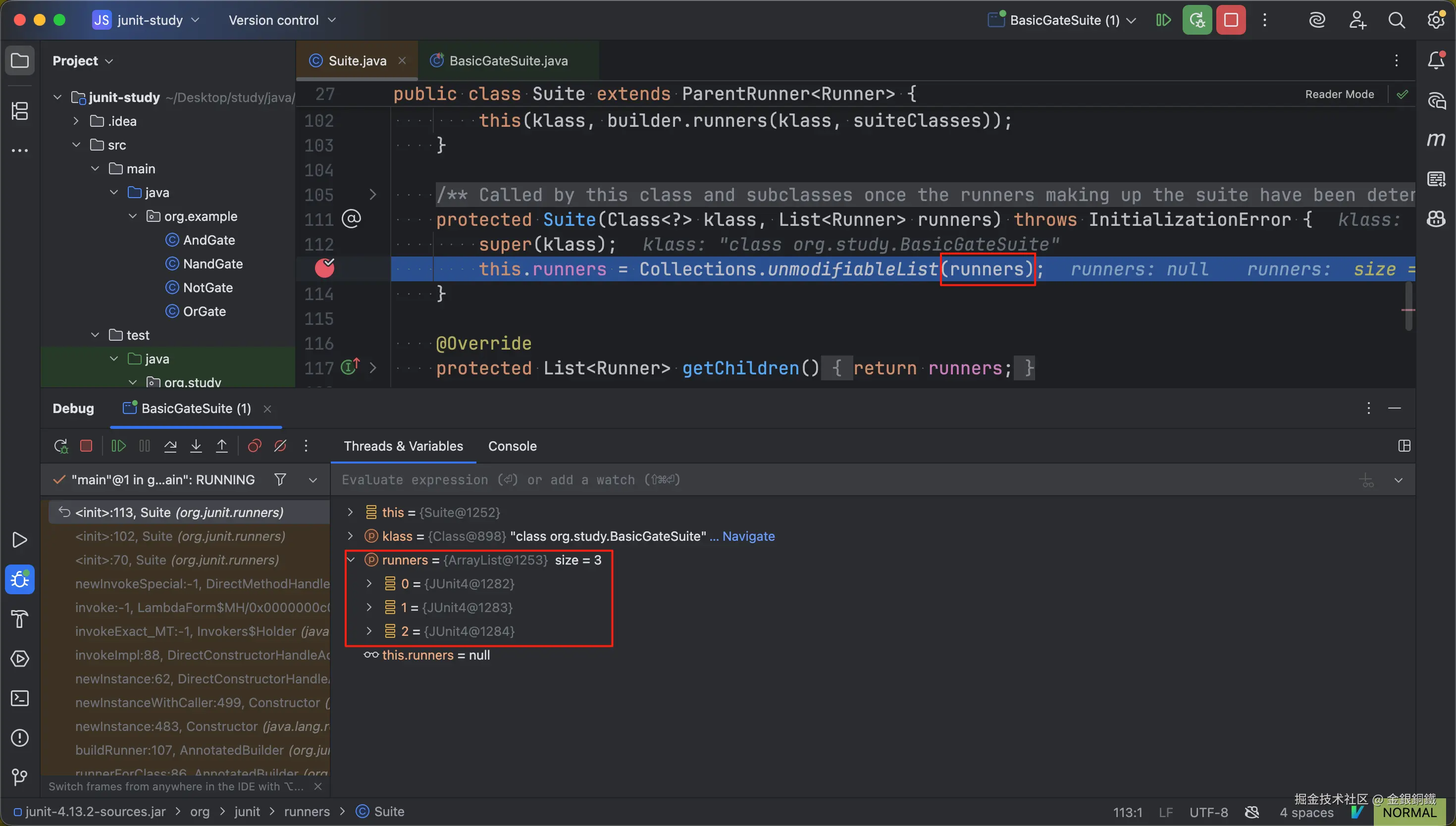Click the UTF-8 encoding status bar button
The width and height of the screenshot is (1456, 826).
[x=1208, y=812]
